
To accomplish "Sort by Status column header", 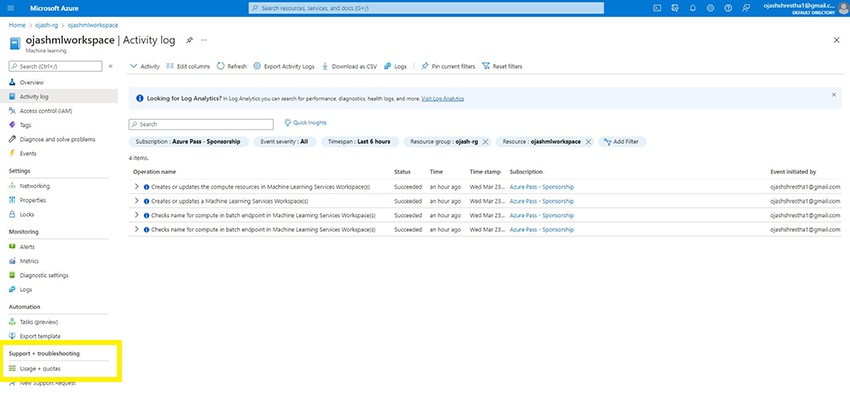I will coord(402,172).
